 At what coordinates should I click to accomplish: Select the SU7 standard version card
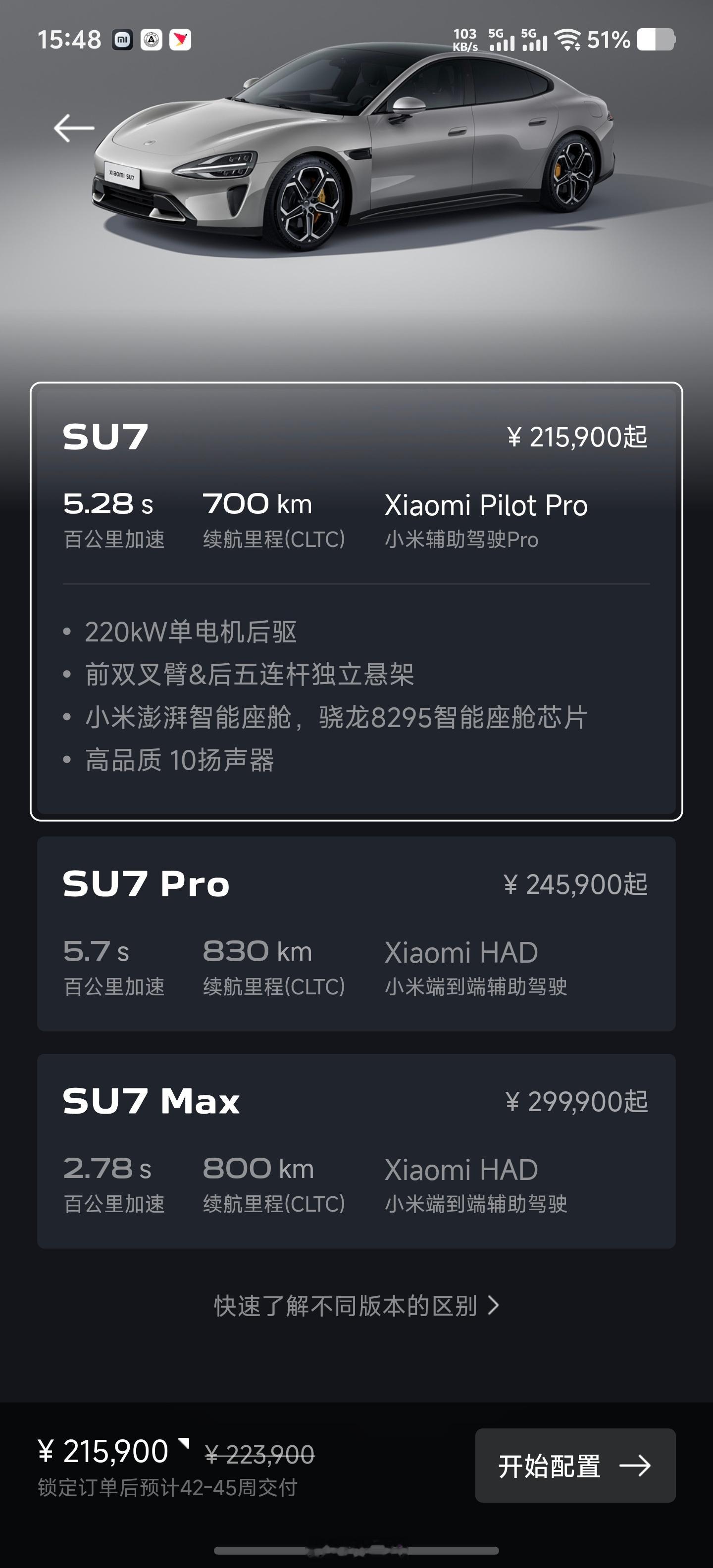(356, 601)
